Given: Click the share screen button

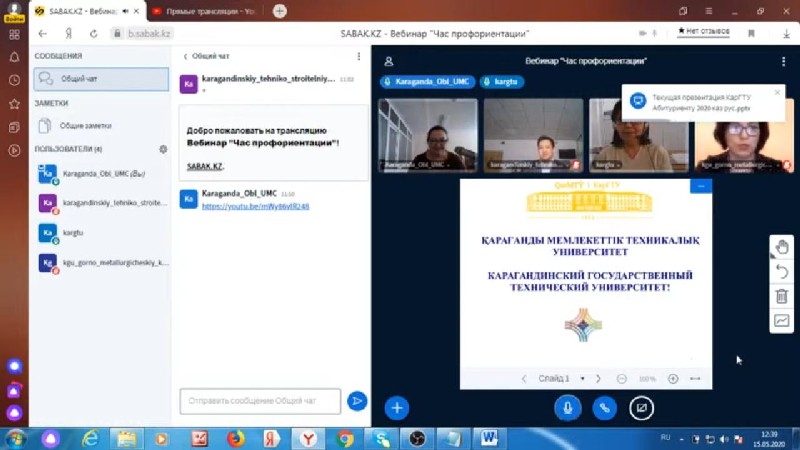Looking at the screenshot, I should tap(641, 408).
